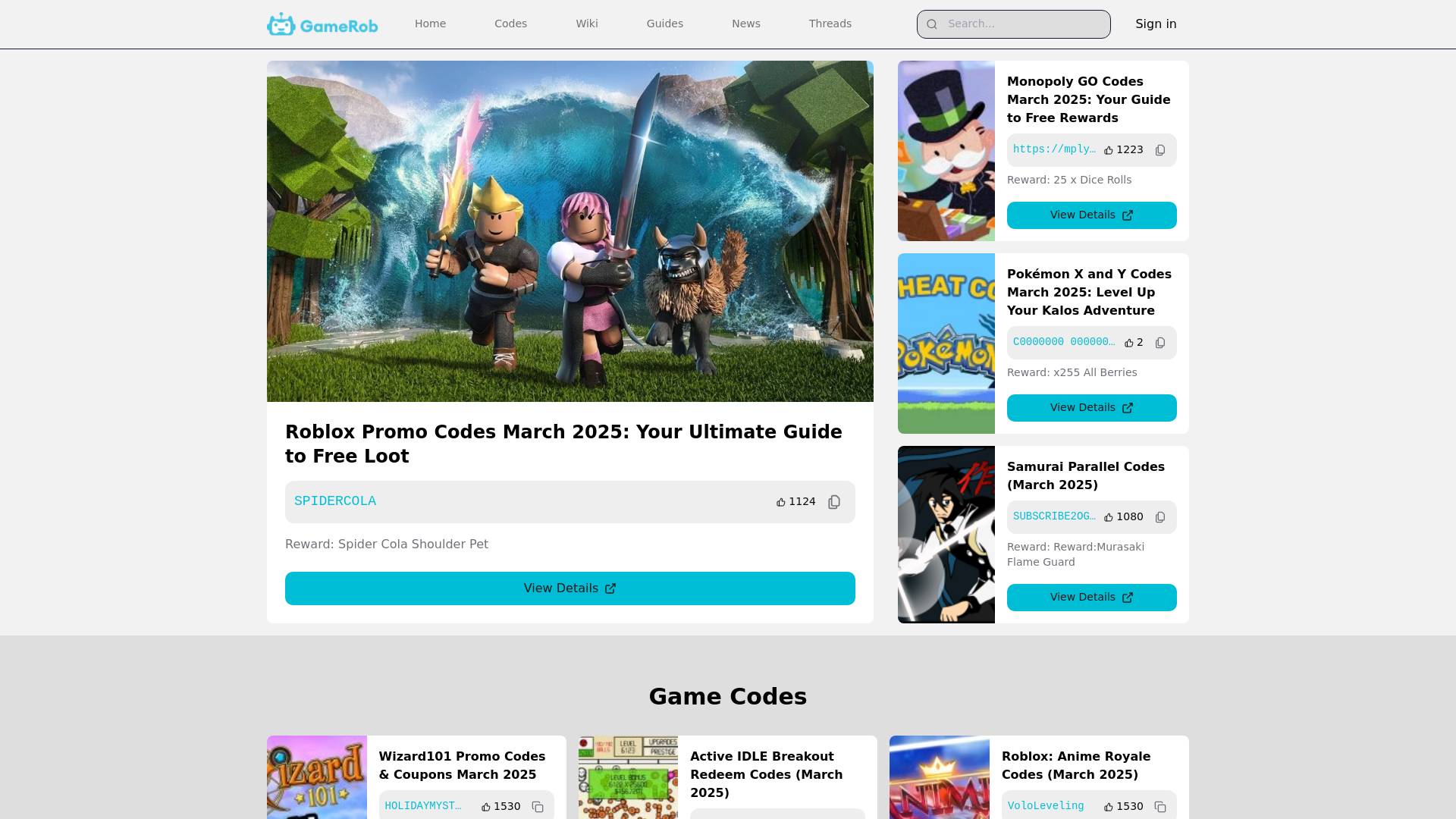
Task: Like the Wizard101 HOLIDAYMYST code
Action: point(486,807)
